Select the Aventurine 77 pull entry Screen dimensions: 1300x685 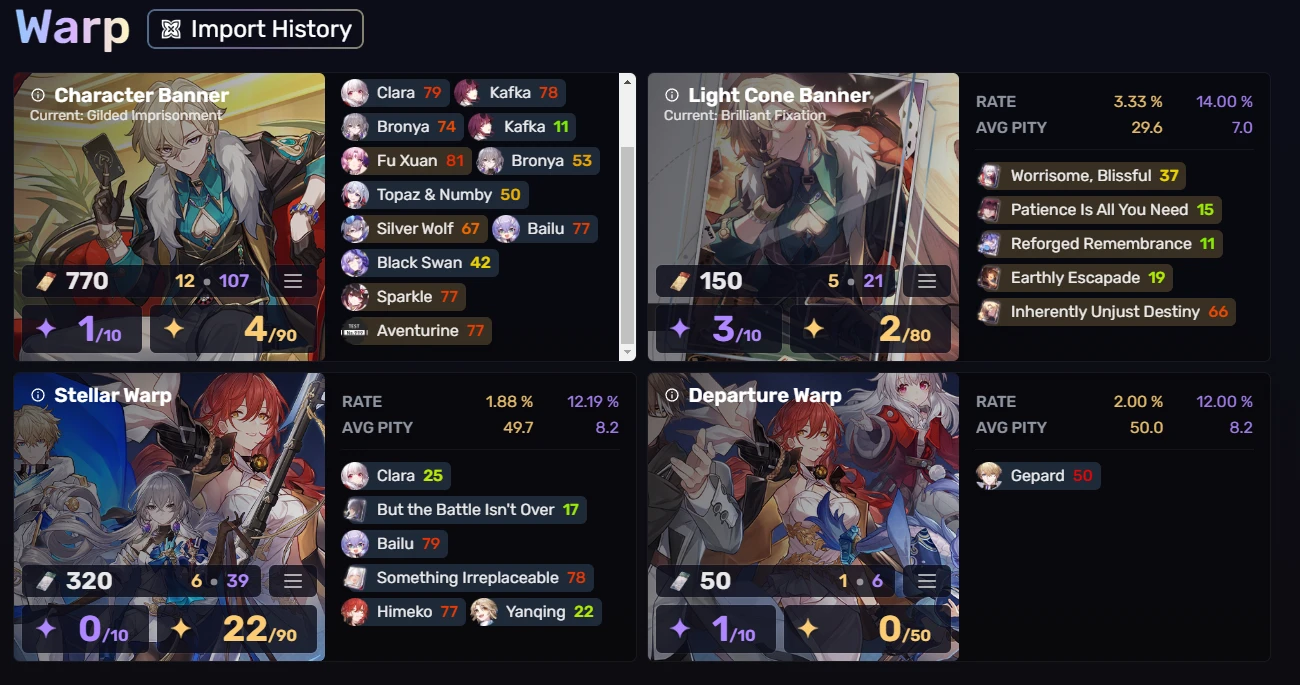416,331
